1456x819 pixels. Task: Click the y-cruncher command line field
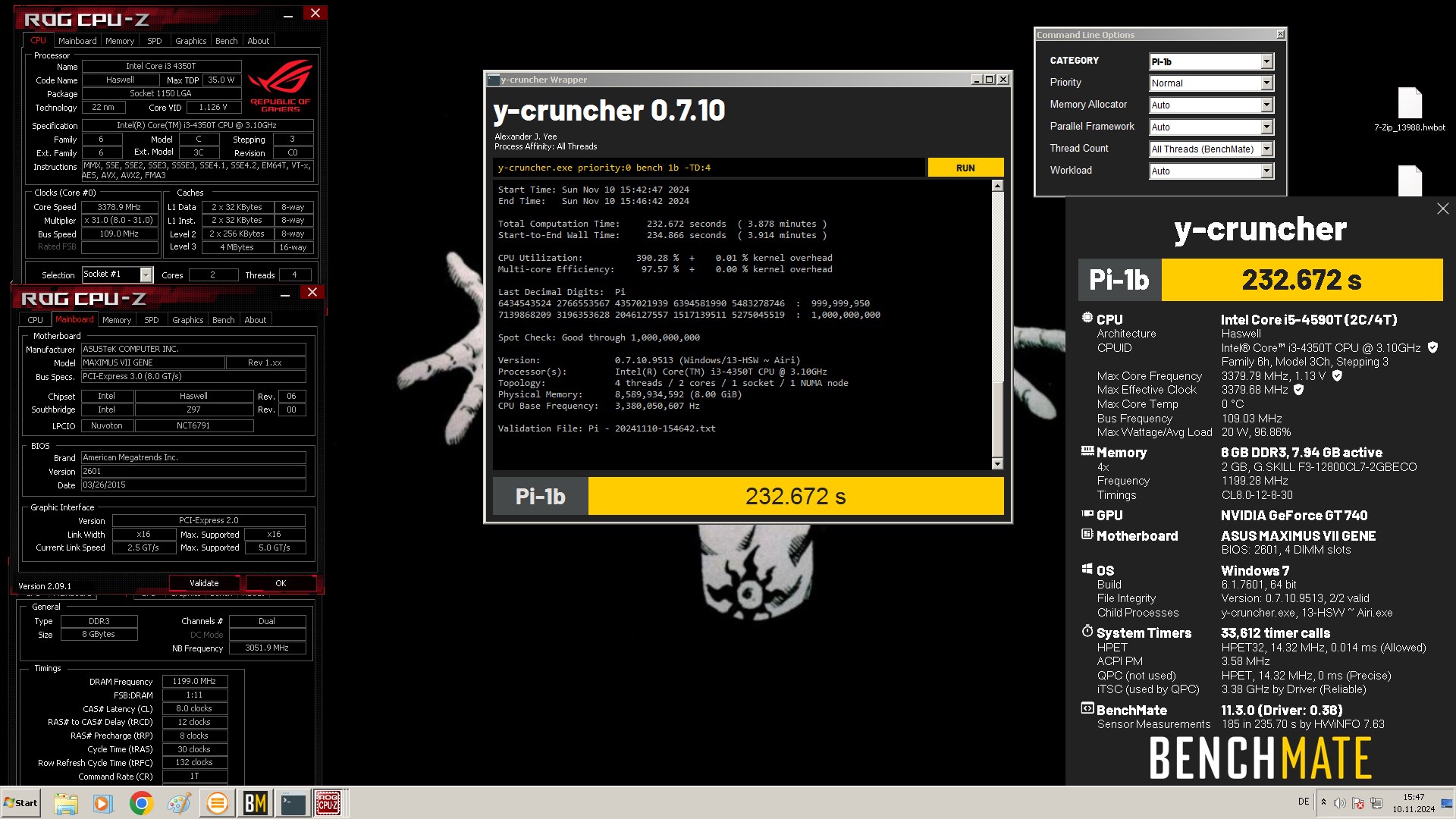708,168
